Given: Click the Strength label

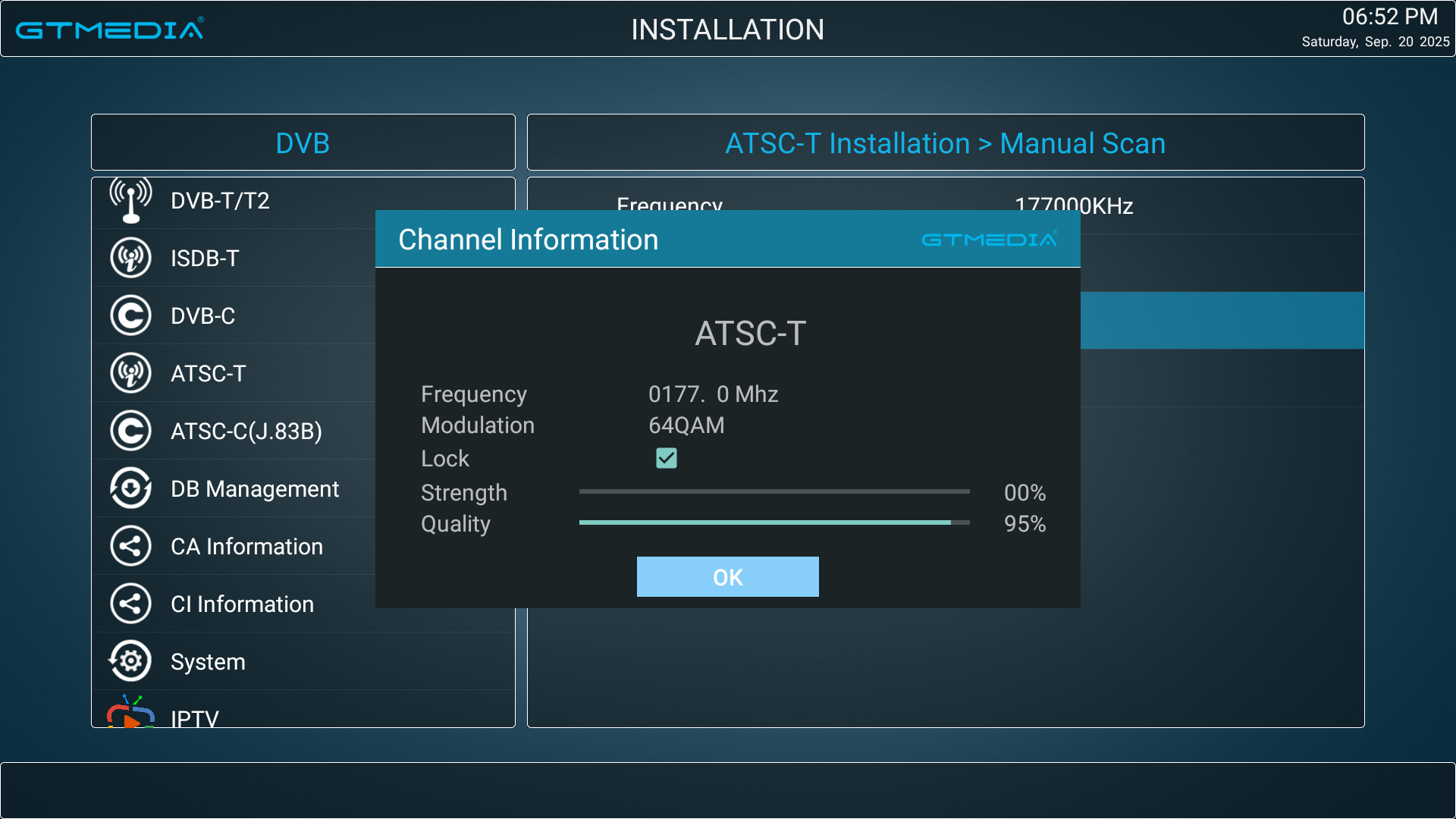Looking at the screenshot, I should pos(464,493).
